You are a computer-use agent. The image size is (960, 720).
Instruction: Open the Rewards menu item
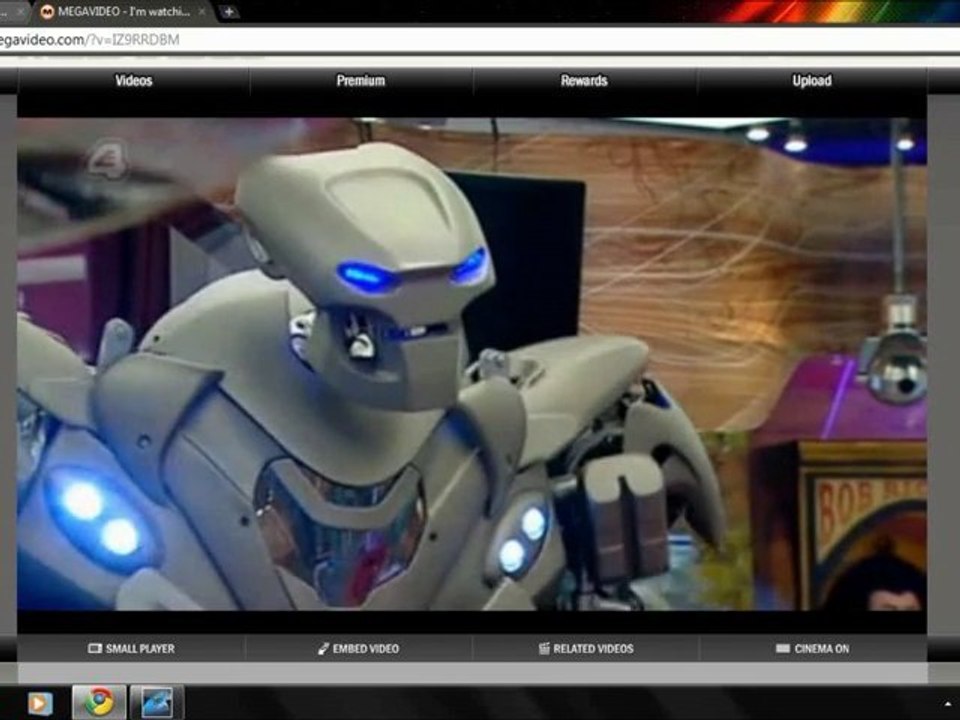coord(584,81)
